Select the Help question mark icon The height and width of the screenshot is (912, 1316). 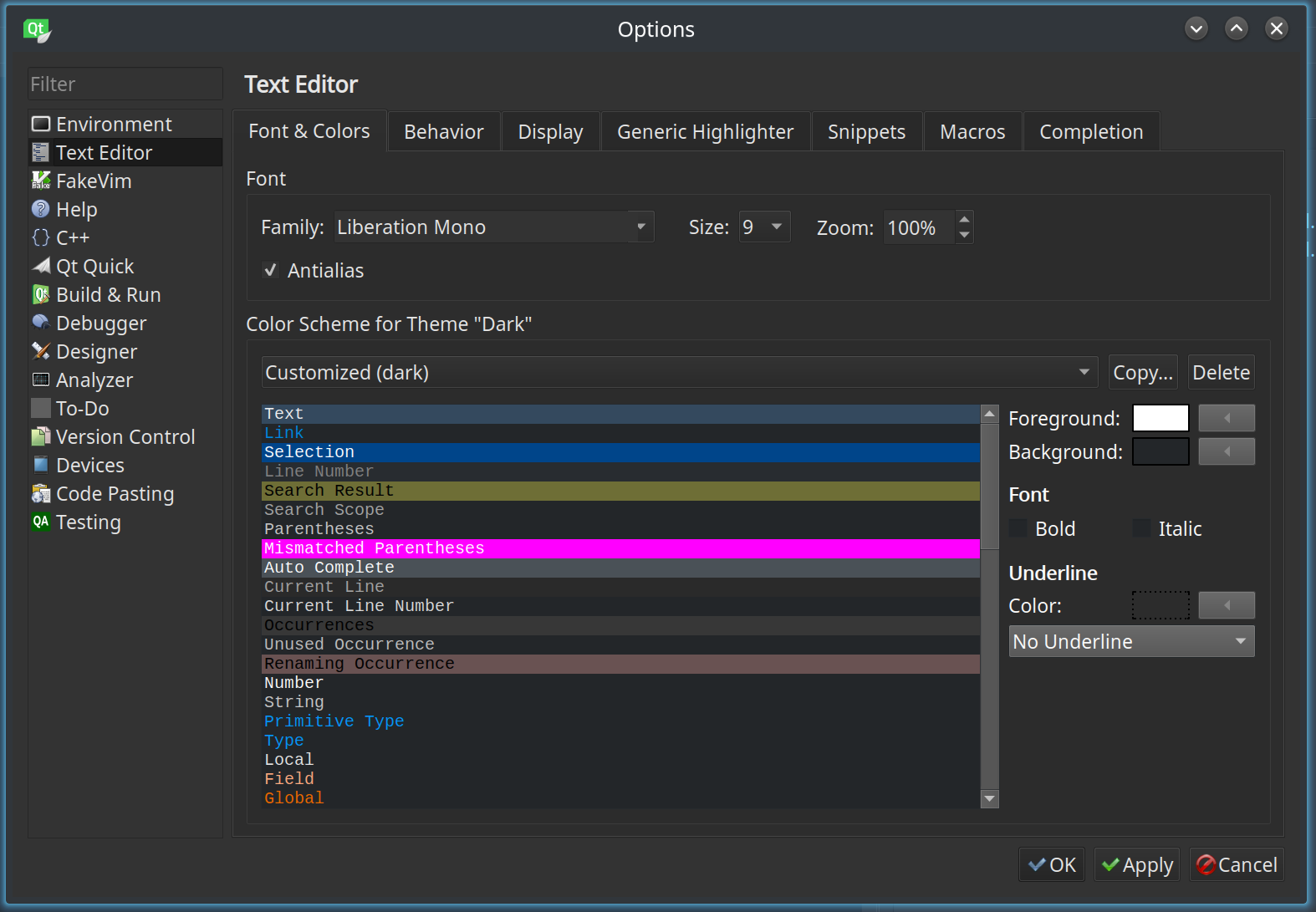click(41, 209)
